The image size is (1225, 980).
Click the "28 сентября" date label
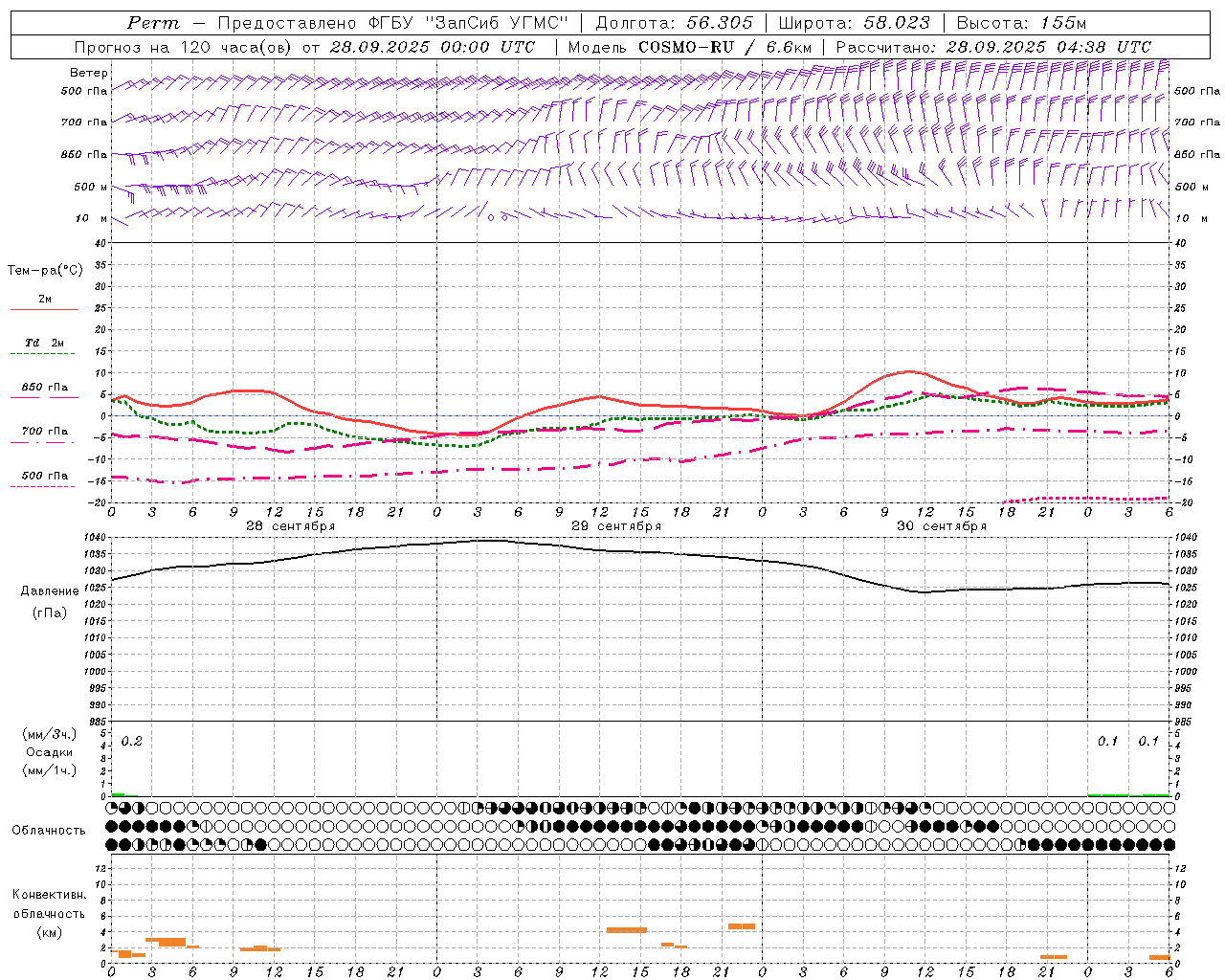tap(290, 526)
